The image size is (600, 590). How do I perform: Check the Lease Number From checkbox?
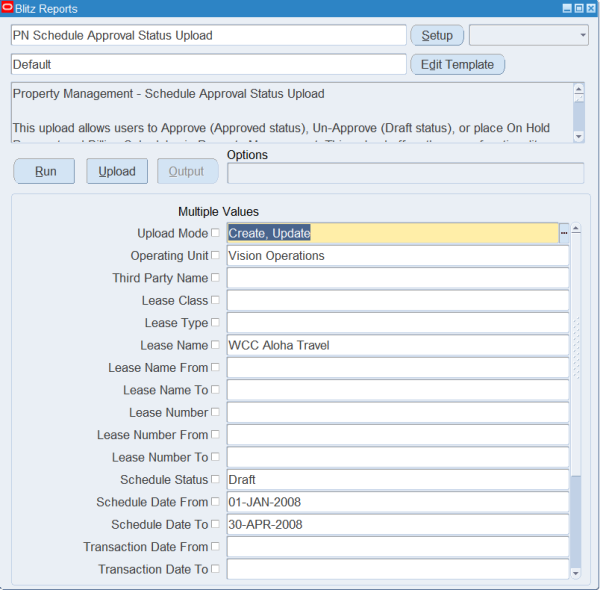pyautogui.click(x=215, y=434)
